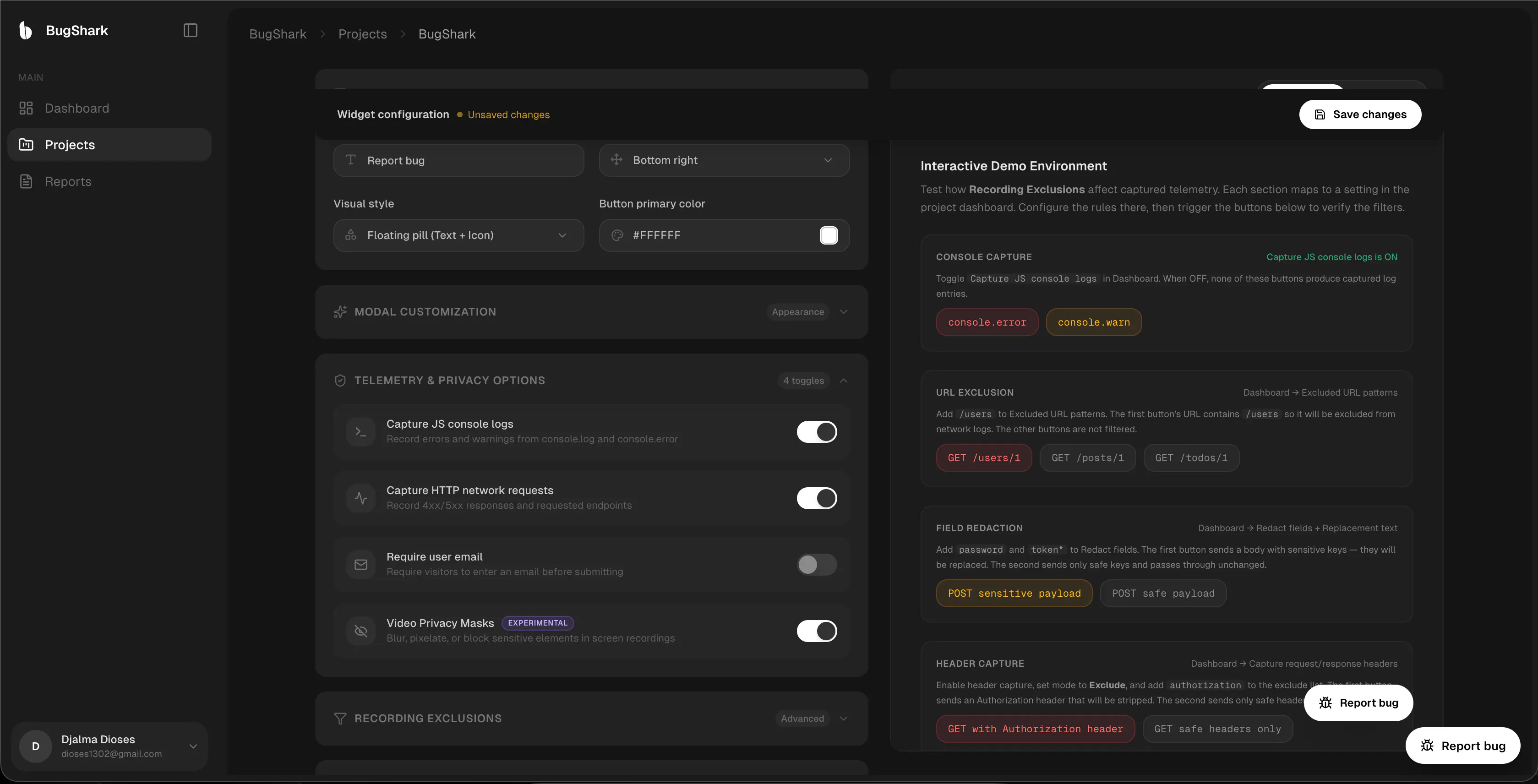Enable the Require user email switch
The image size is (1538, 784).
(x=816, y=564)
